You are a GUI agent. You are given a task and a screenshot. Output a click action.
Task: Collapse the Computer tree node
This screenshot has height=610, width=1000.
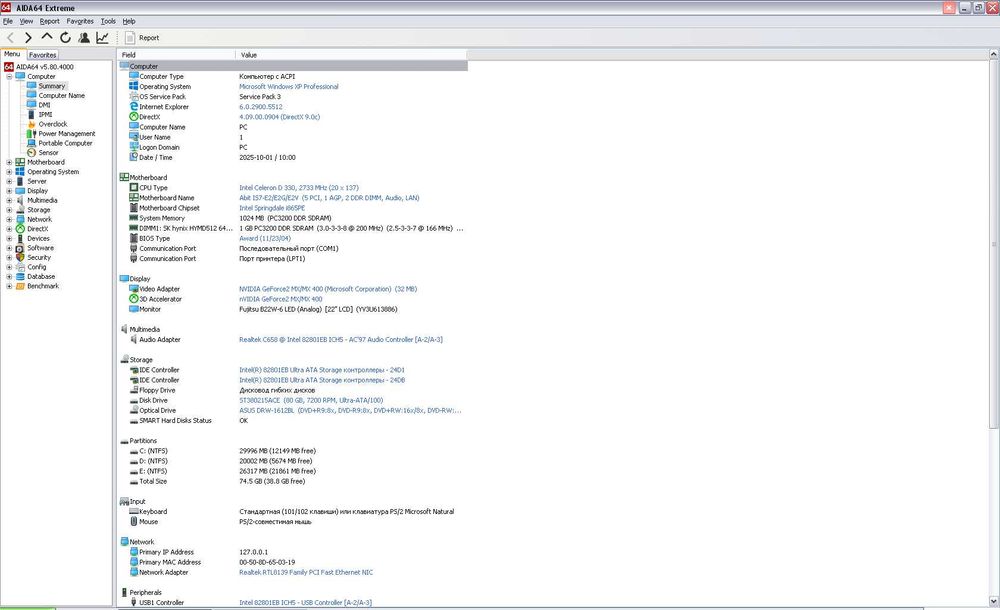click(9, 77)
